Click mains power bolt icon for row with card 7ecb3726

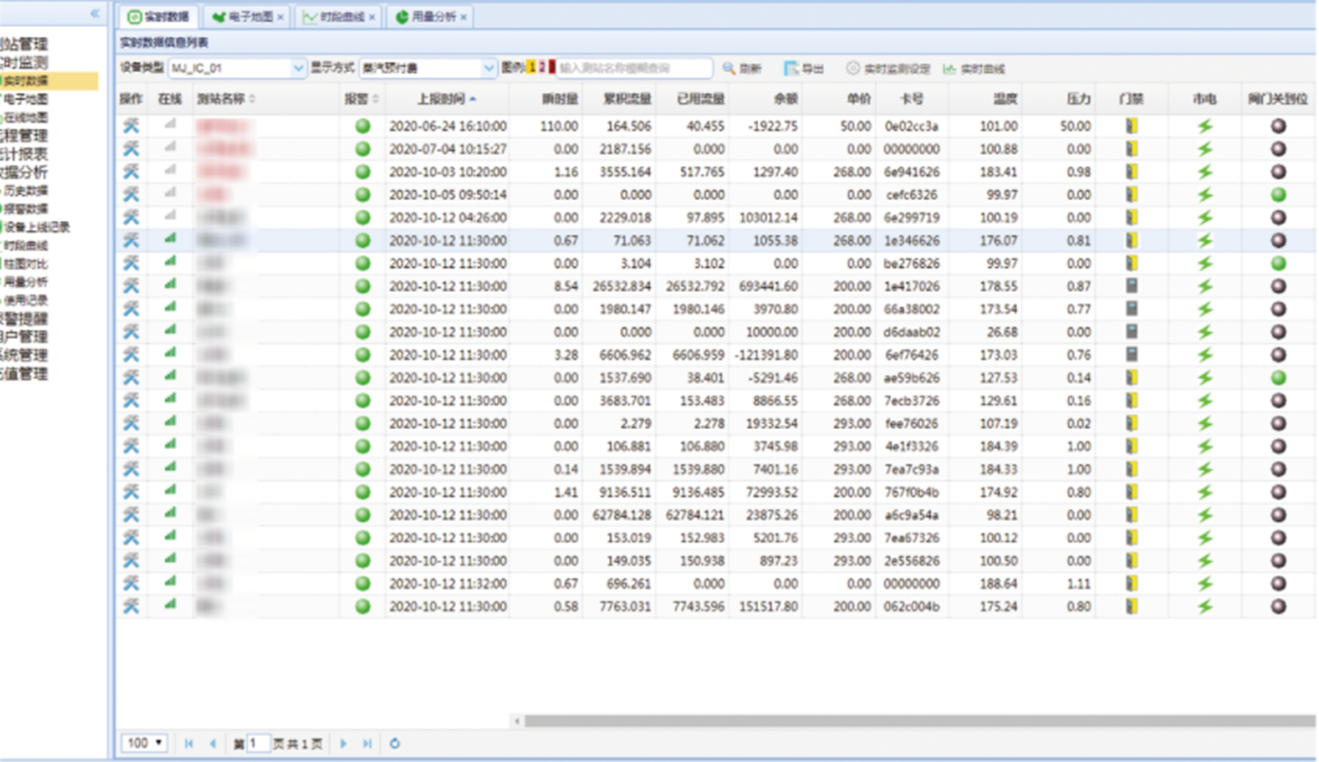click(1205, 401)
